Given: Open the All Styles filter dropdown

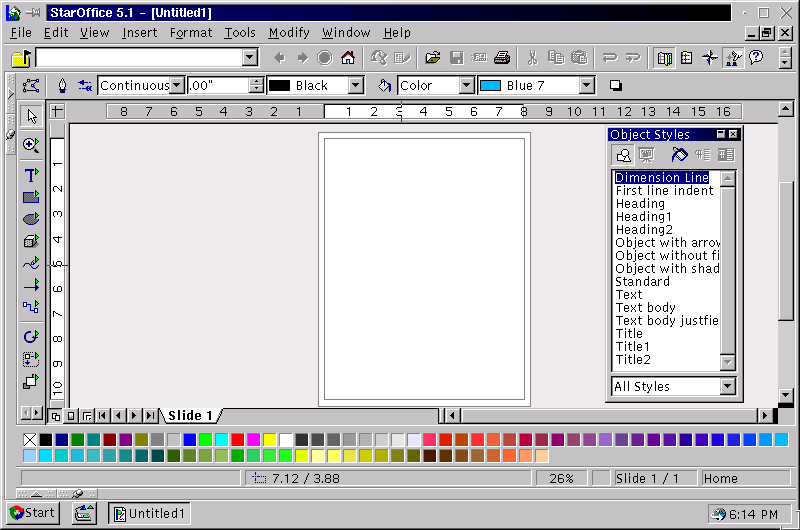Looking at the screenshot, I should click(727, 387).
